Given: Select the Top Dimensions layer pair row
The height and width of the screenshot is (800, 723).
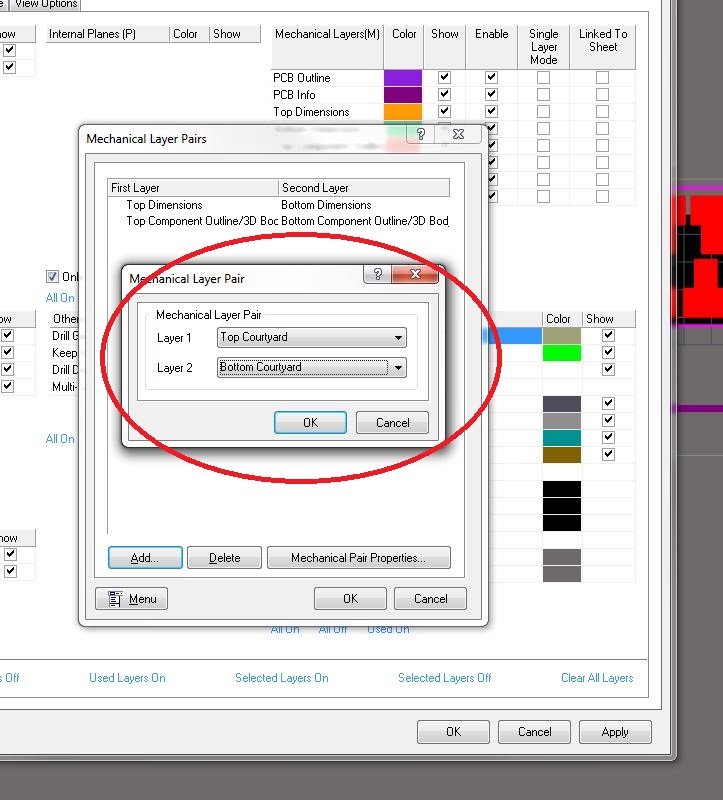Looking at the screenshot, I should click(165, 205).
